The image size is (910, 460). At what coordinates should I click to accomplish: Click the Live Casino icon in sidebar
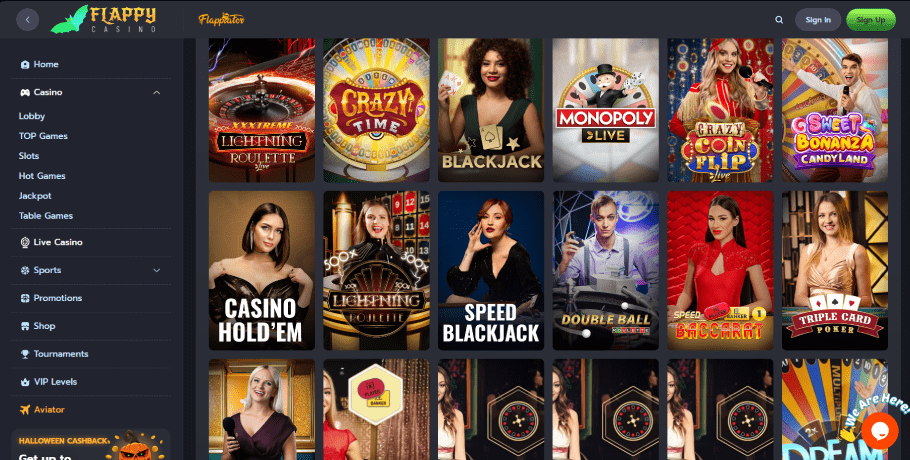point(25,242)
